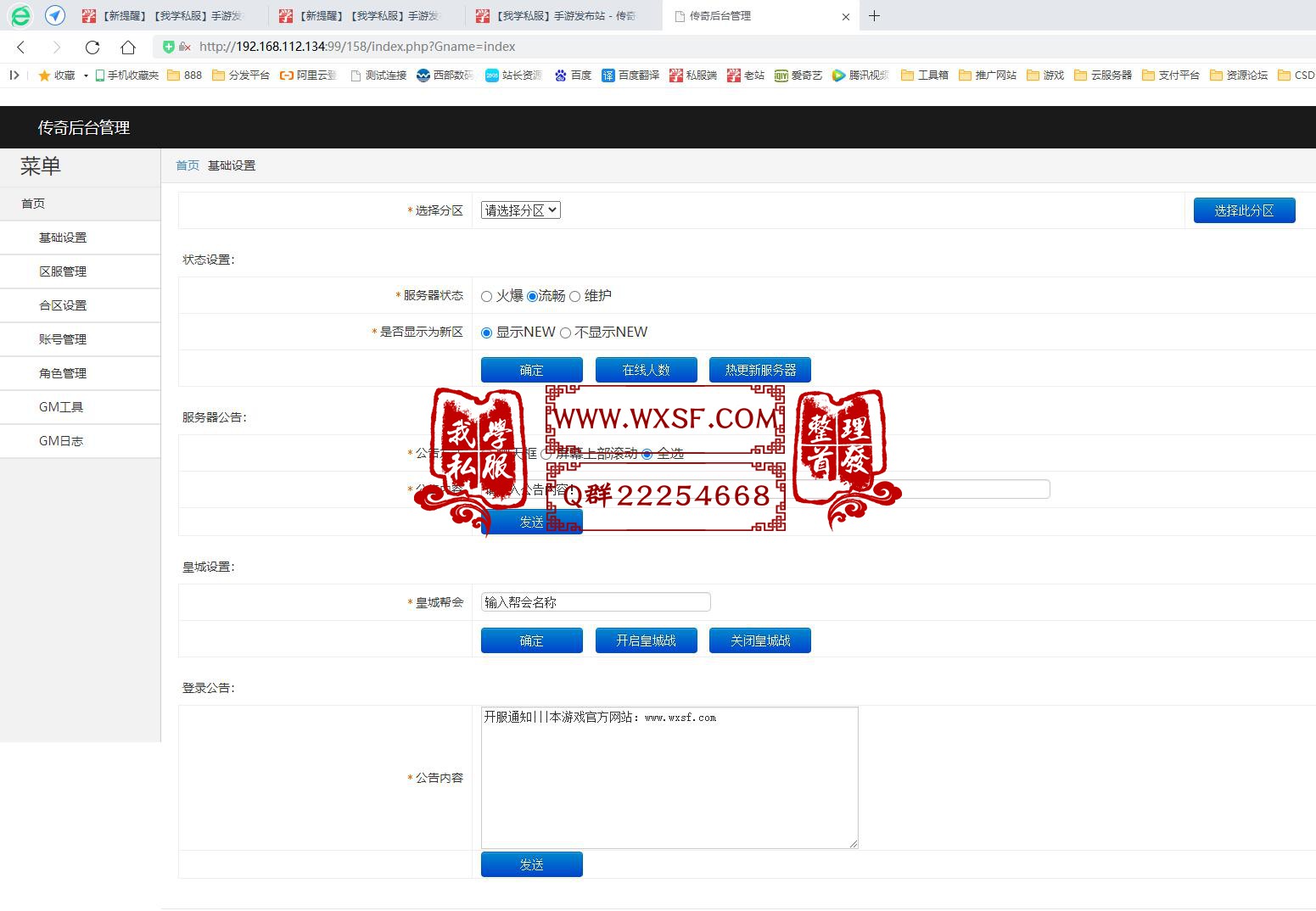Open the 888 bookmark folder
Viewport: 1316px width, 911px height.
pyautogui.click(x=185, y=75)
